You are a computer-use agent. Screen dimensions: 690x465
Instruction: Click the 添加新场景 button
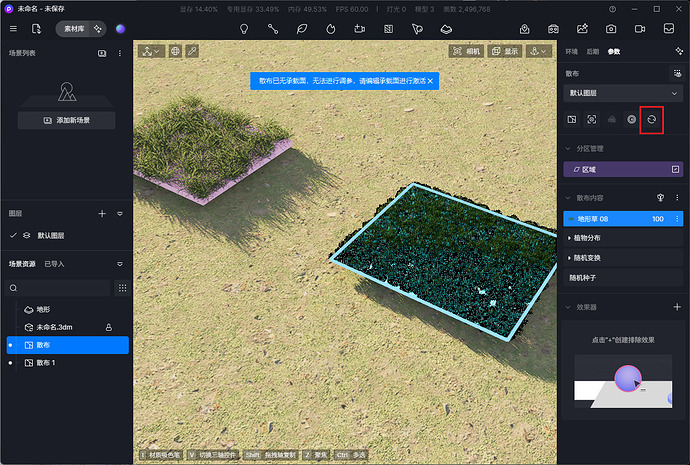click(x=67, y=120)
